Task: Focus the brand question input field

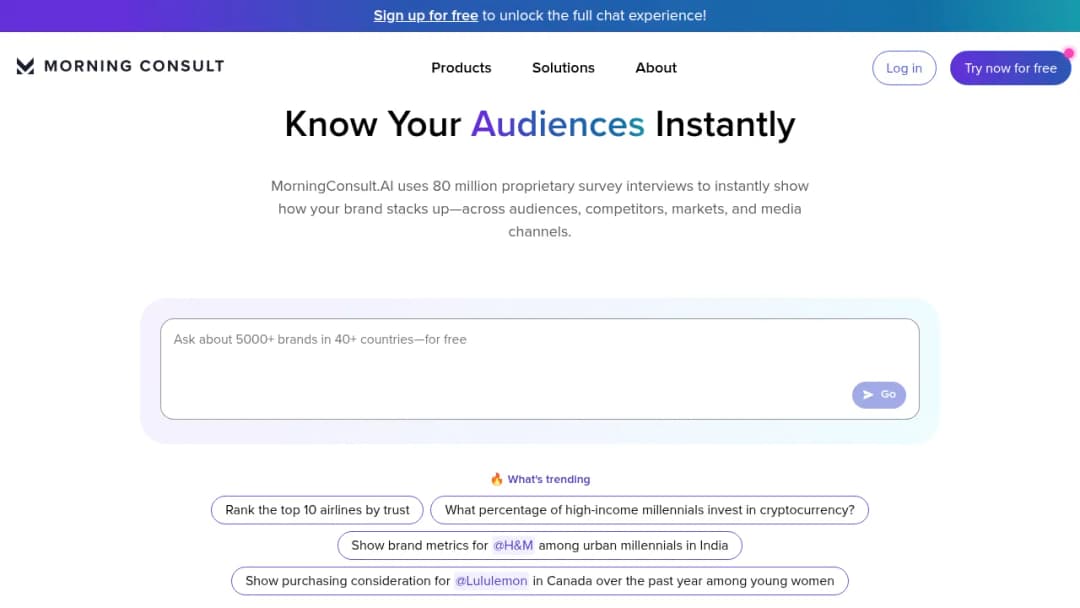Action: point(540,368)
